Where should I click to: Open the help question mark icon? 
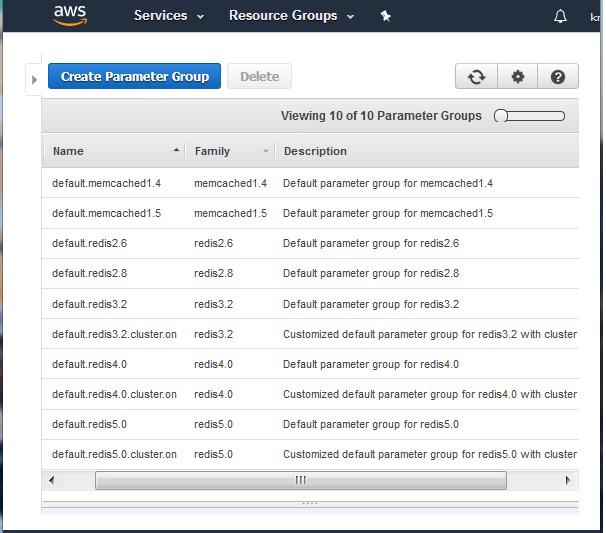pyautogui.click(x=558, y=77)
